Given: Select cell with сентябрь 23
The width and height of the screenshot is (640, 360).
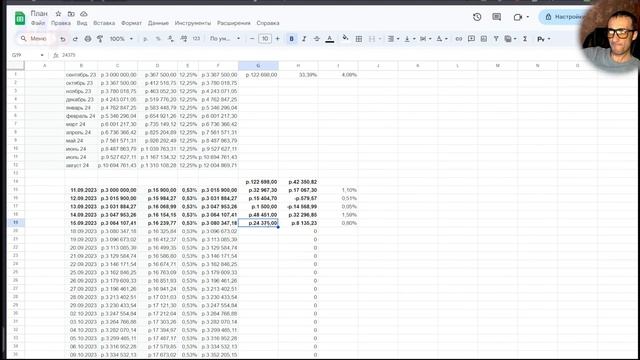Looking at the screenshot, I should 81,75.
